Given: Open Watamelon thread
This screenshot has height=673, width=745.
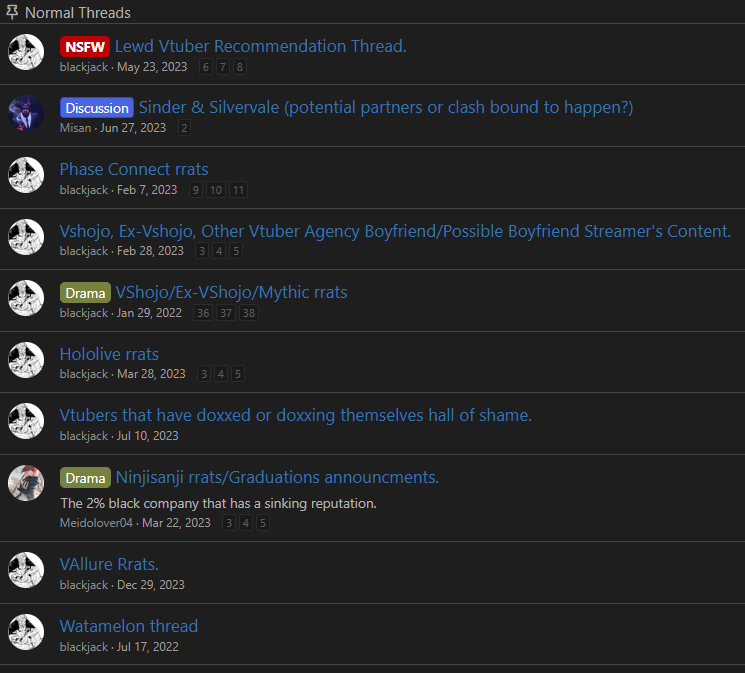Looking at the screenshot, I should coord(129,626).
